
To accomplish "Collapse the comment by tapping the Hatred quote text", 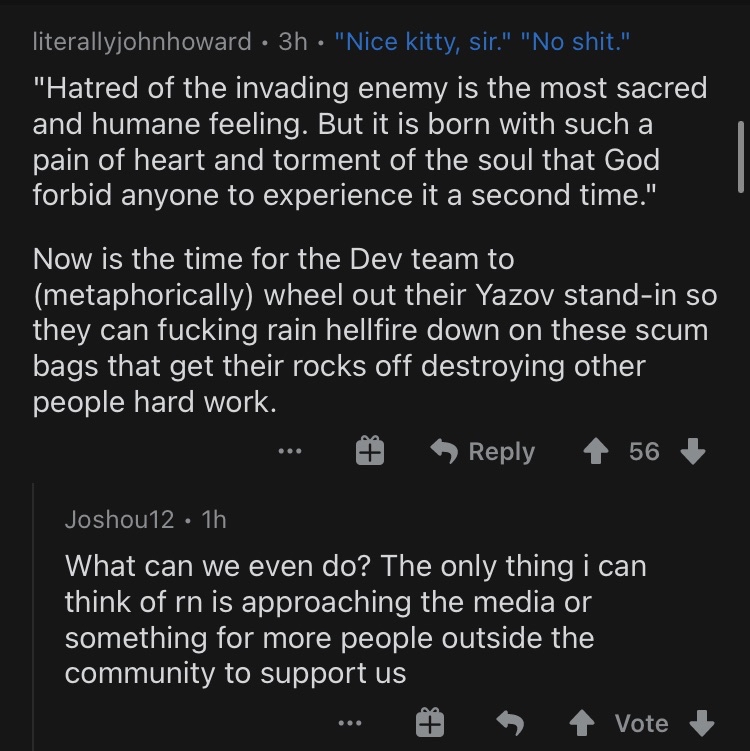I will click(x=370, y=141).
